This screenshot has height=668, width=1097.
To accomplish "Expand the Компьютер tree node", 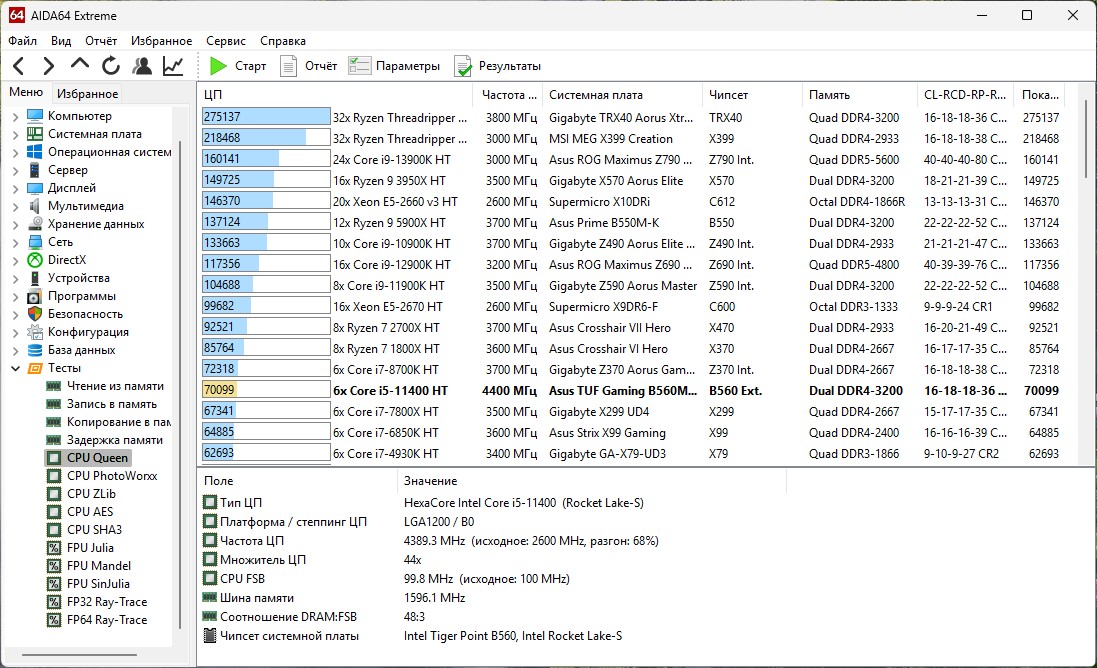I will click(x=15, y=116).
